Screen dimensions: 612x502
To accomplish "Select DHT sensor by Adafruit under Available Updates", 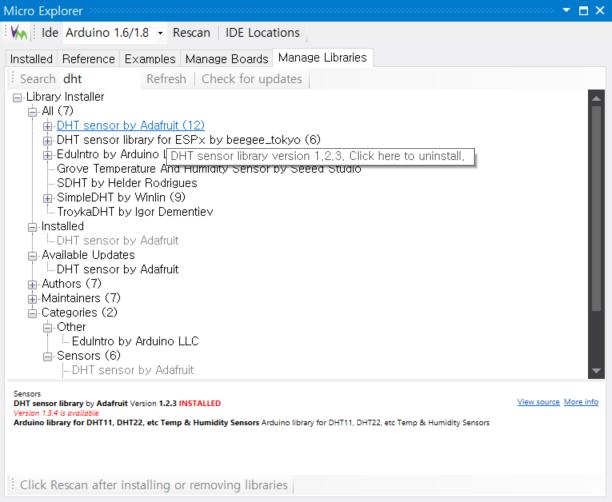I will 117,269.
